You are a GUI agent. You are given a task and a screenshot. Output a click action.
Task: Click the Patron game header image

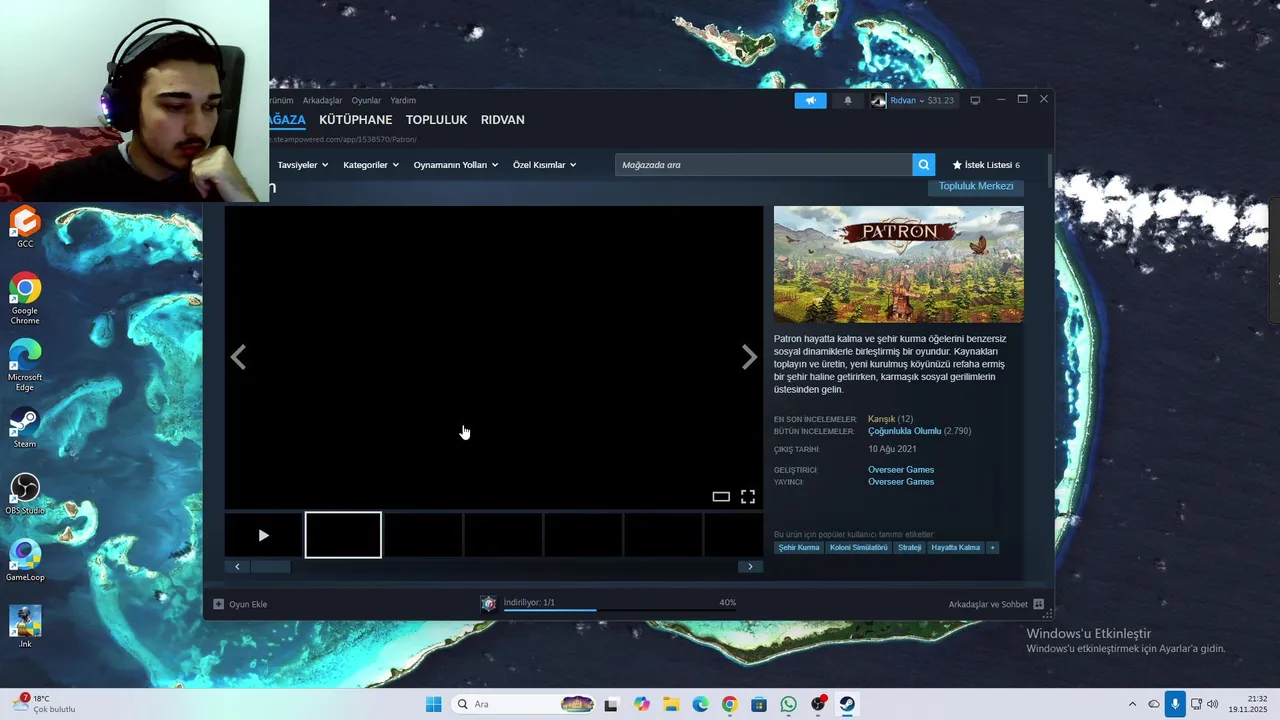899,264
